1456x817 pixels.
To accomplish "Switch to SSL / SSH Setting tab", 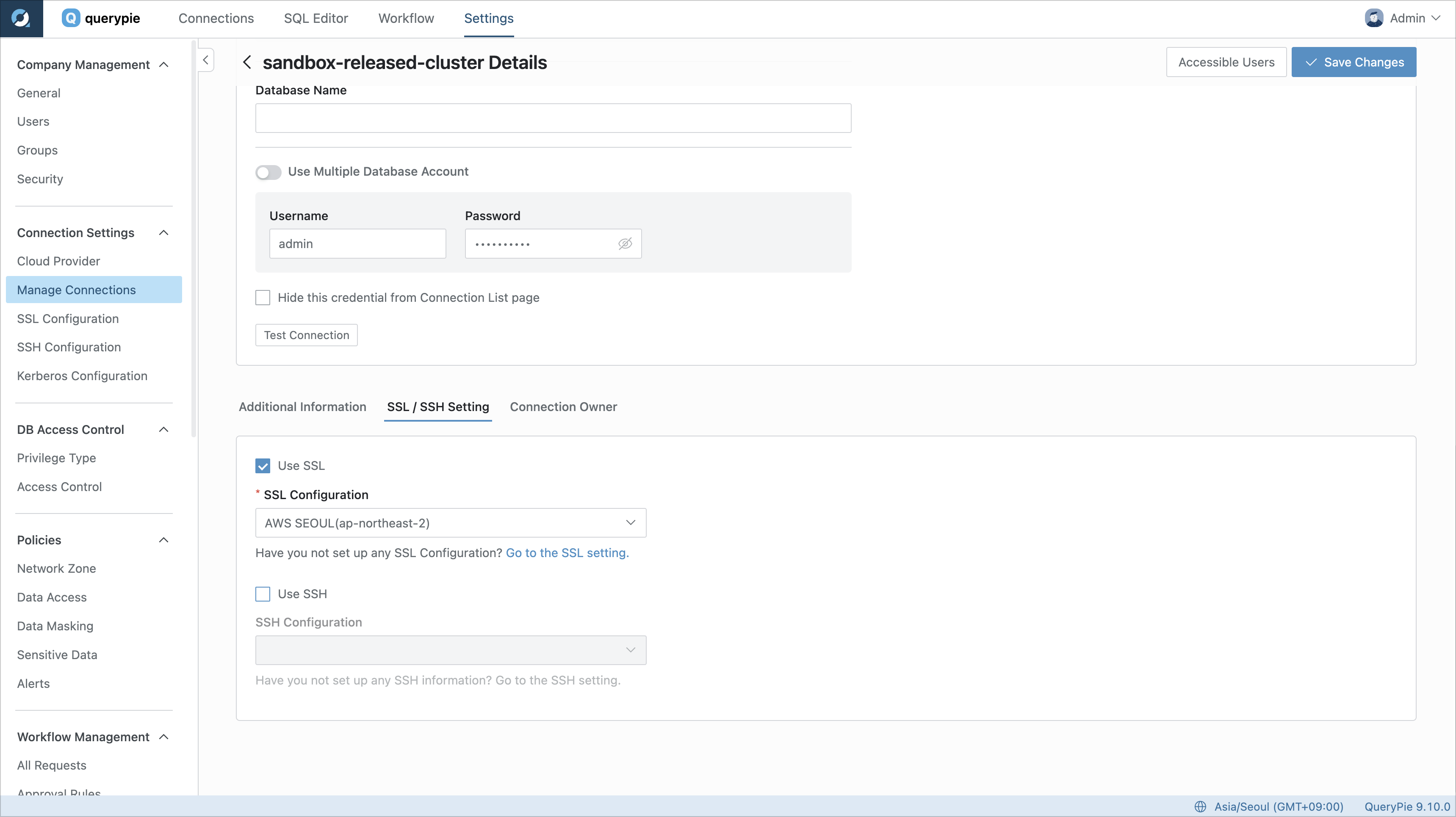I will [x=438, y=406].
